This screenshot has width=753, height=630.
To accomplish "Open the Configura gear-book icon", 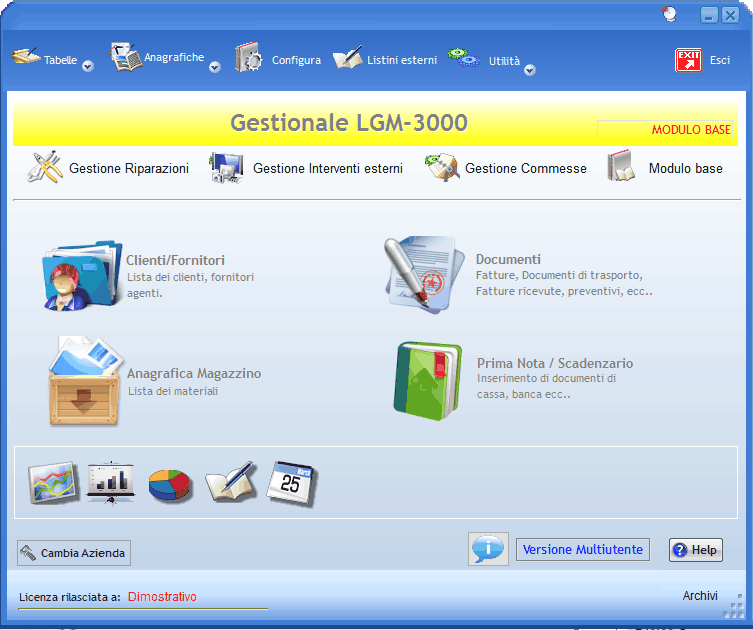I will (248, 58).
